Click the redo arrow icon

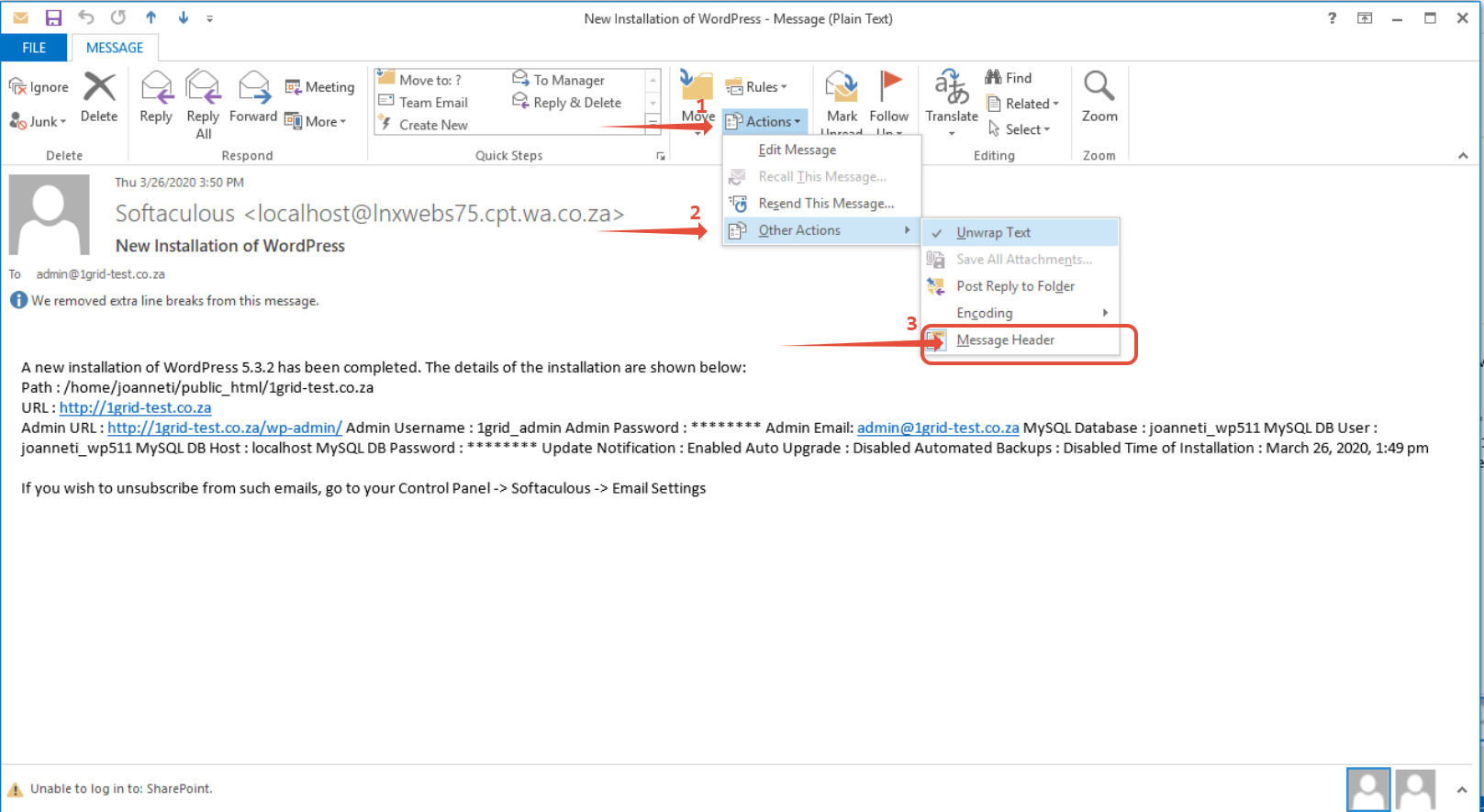point(117,17)
